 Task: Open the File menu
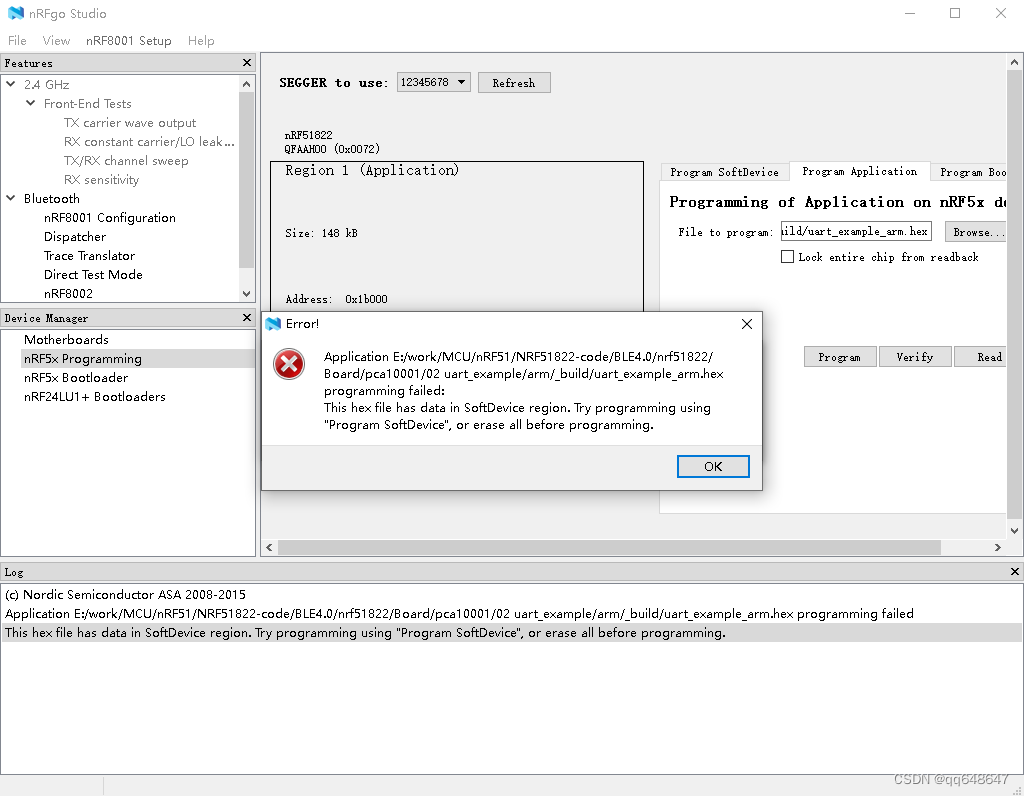(x=17, y=40)
